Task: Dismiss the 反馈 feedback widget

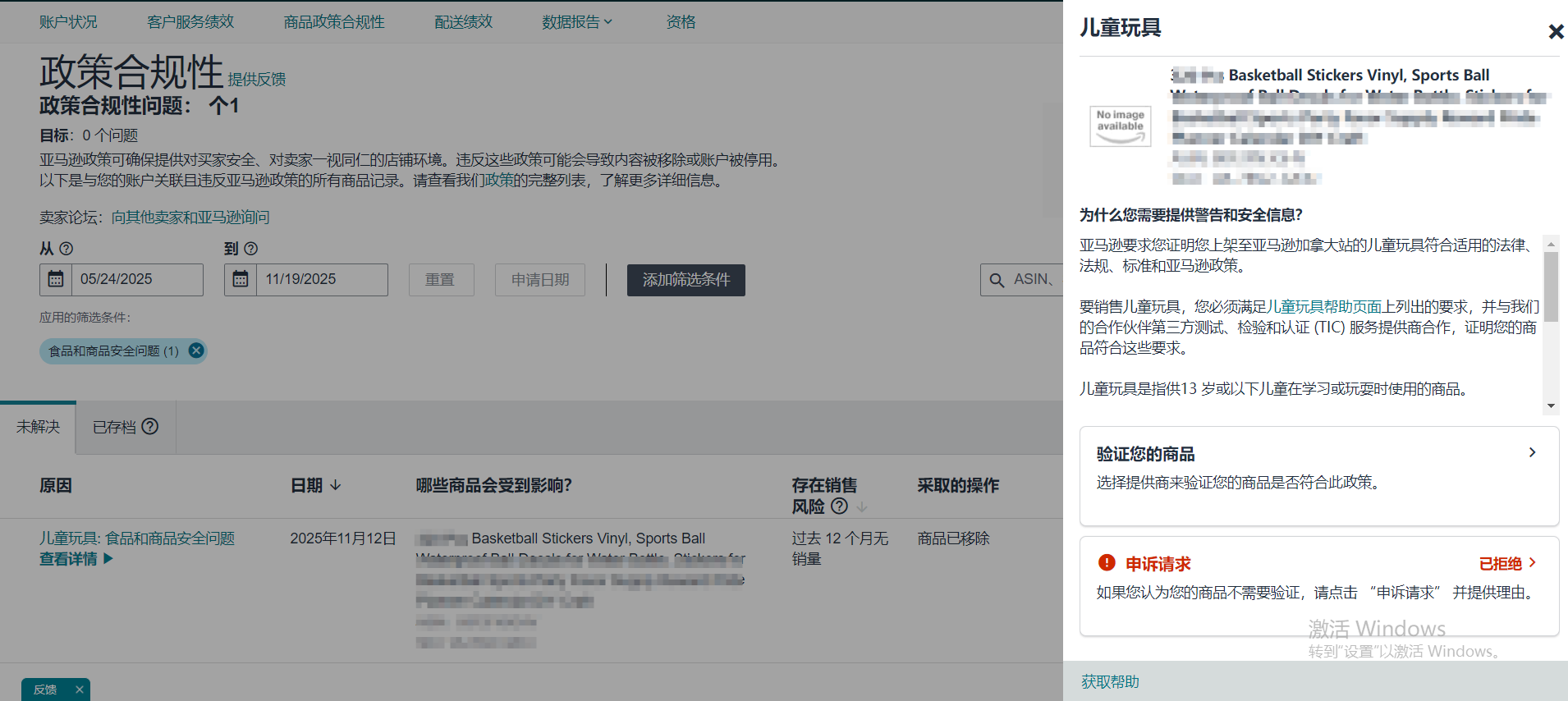Action: pyautogui.click(x=80, y=690)
